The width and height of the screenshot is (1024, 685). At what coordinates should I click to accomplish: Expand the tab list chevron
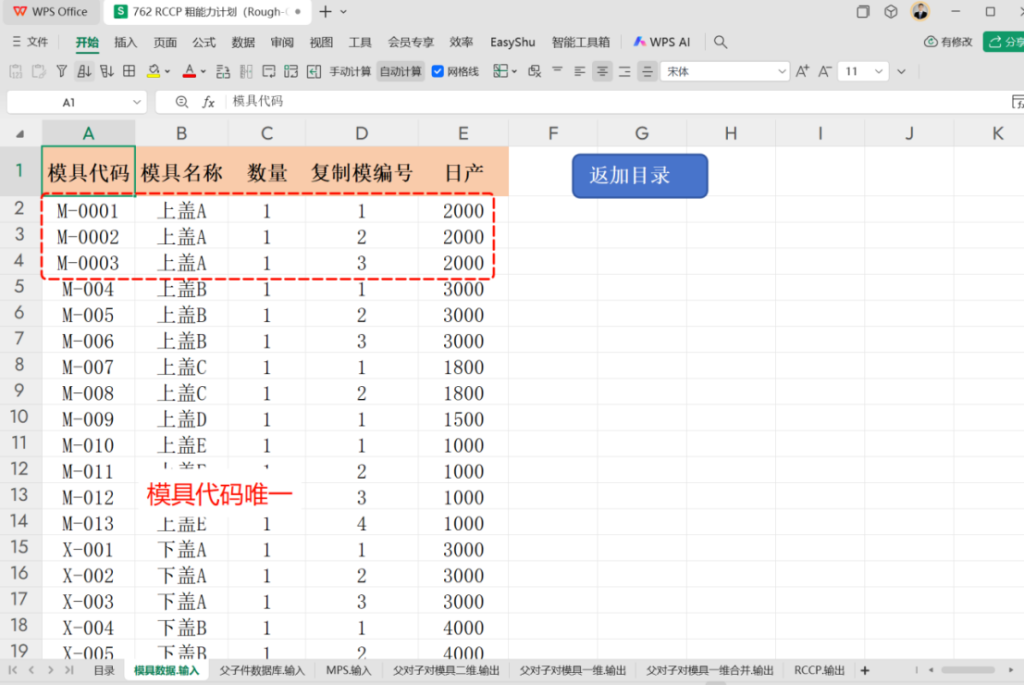point(344,12)
